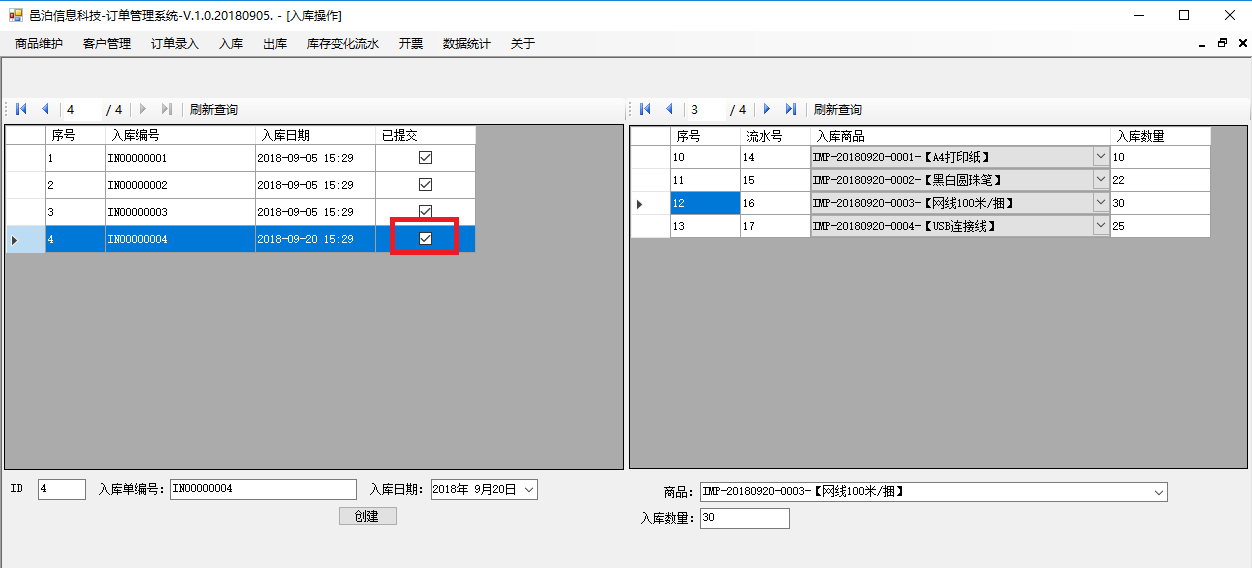This screenshot has width=1252, height=568.
Task: Go to previous record in right navigator
Action: coord(669,109)
